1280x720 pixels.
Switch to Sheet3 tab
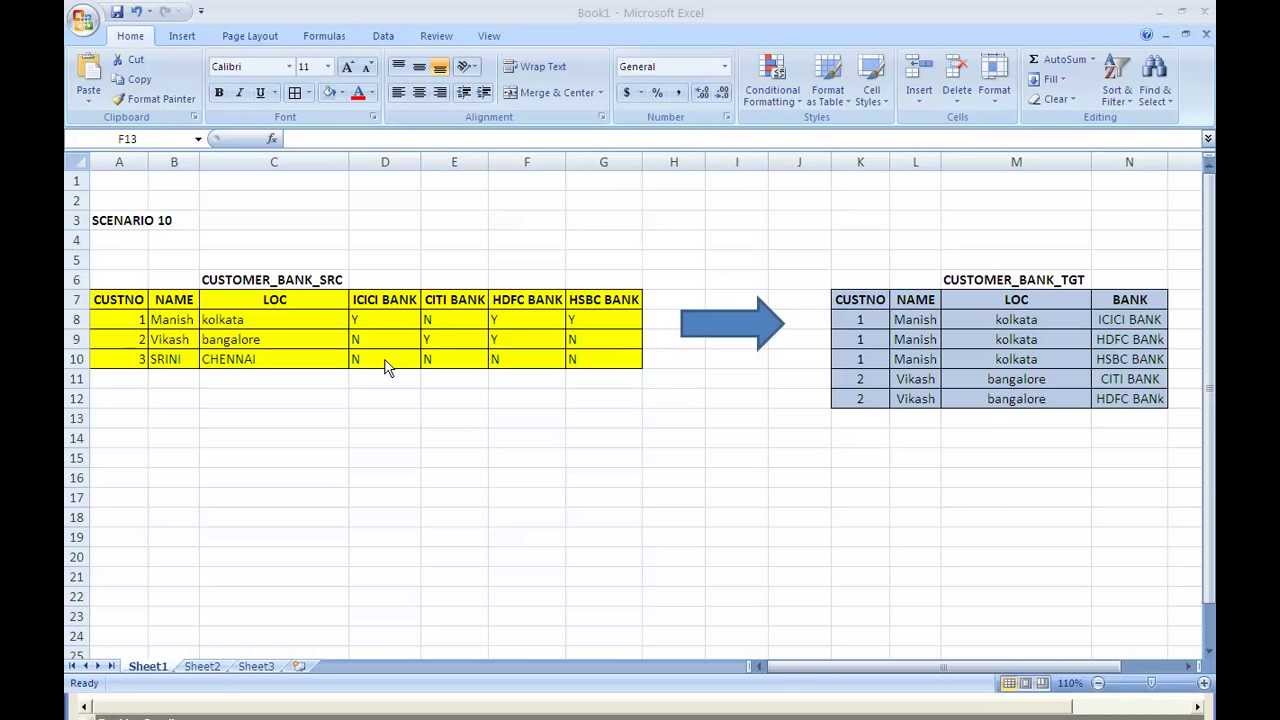point(256,666)
